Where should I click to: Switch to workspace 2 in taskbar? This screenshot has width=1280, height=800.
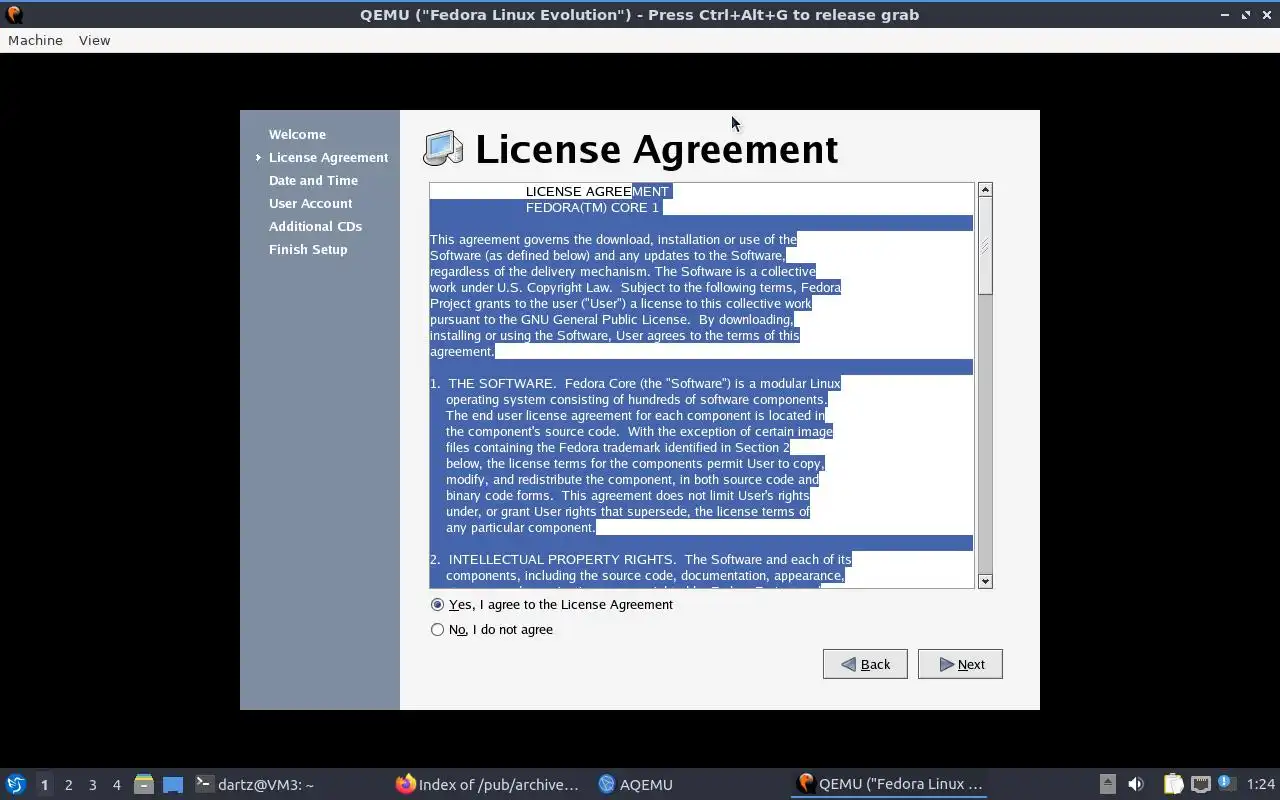68,785
